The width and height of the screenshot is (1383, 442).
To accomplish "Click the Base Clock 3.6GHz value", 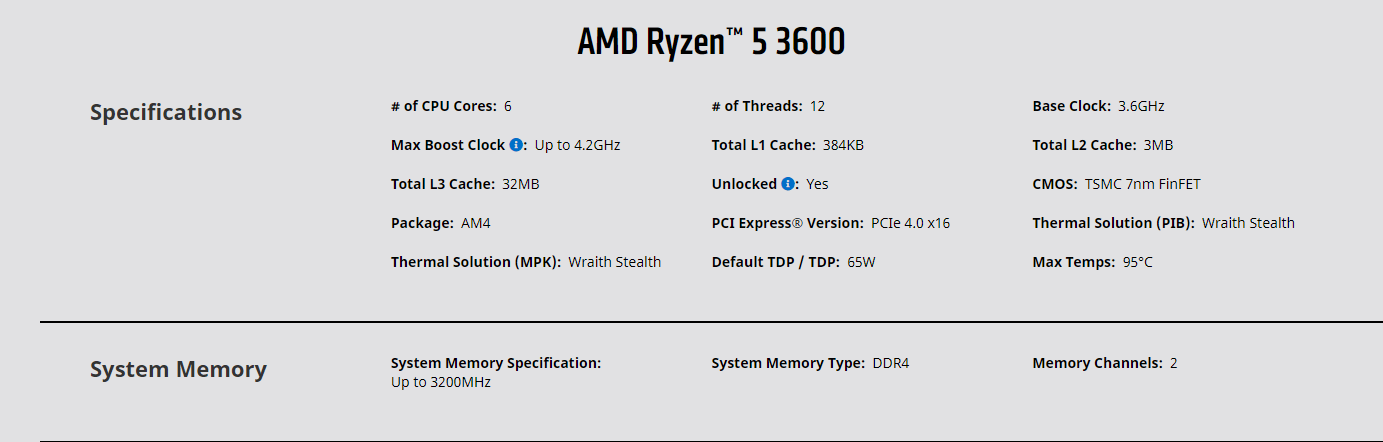I will (1141, 106).
